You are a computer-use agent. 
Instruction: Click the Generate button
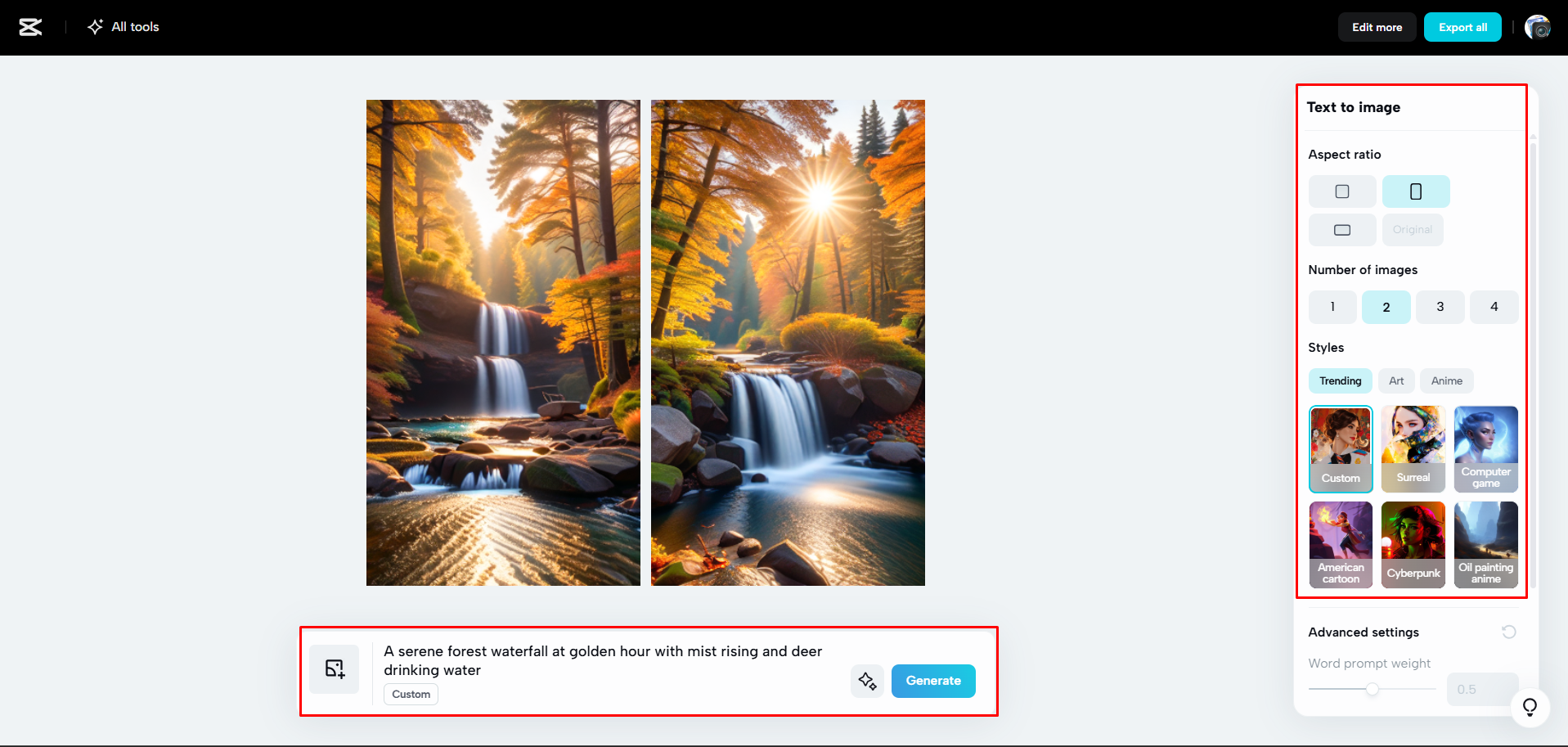(933, 681)
